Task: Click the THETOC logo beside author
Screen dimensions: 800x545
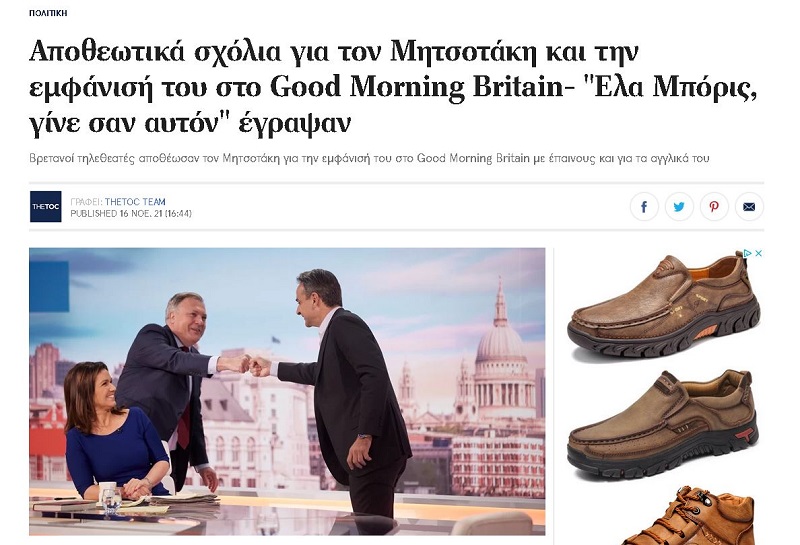Action: [45, 207]
